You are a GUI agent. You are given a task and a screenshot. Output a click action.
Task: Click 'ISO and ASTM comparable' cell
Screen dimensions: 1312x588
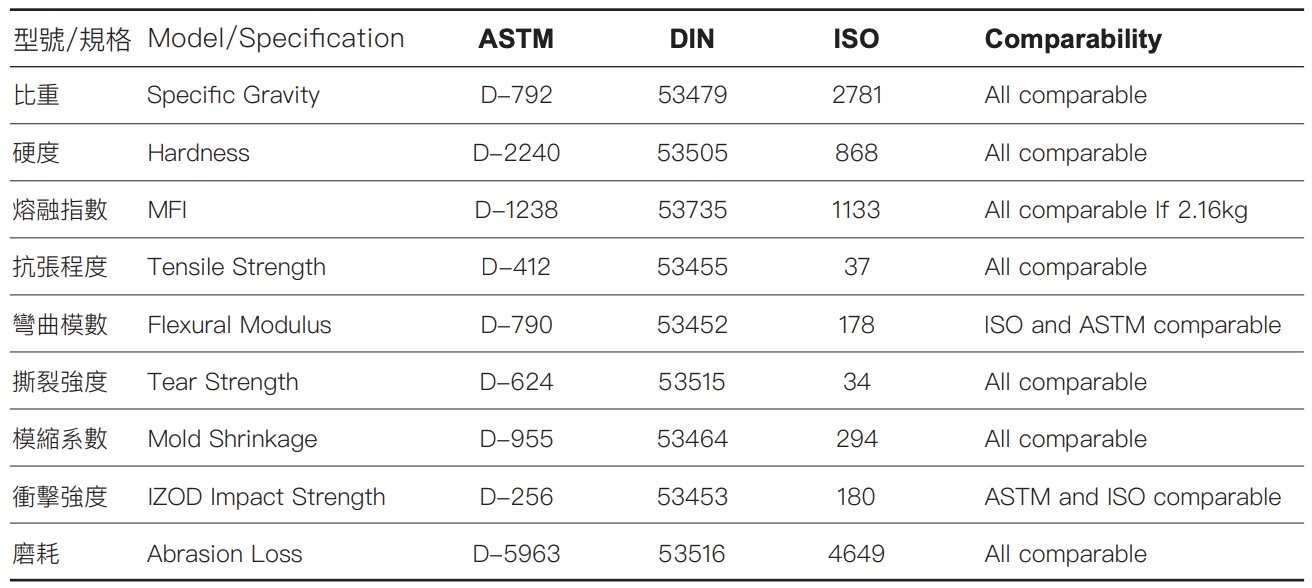(1133, 325)
